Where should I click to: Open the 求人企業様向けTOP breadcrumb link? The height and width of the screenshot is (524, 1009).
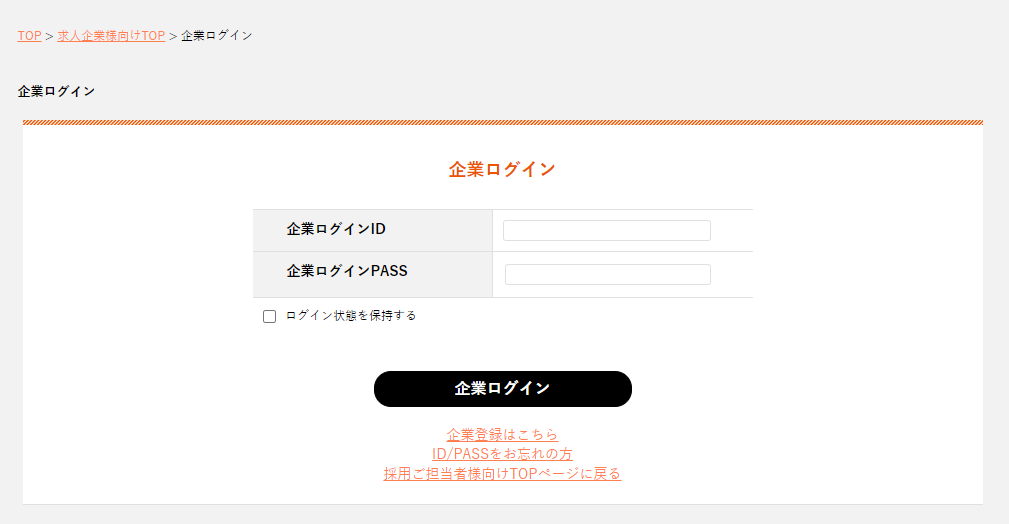click(x=111, y=36)
